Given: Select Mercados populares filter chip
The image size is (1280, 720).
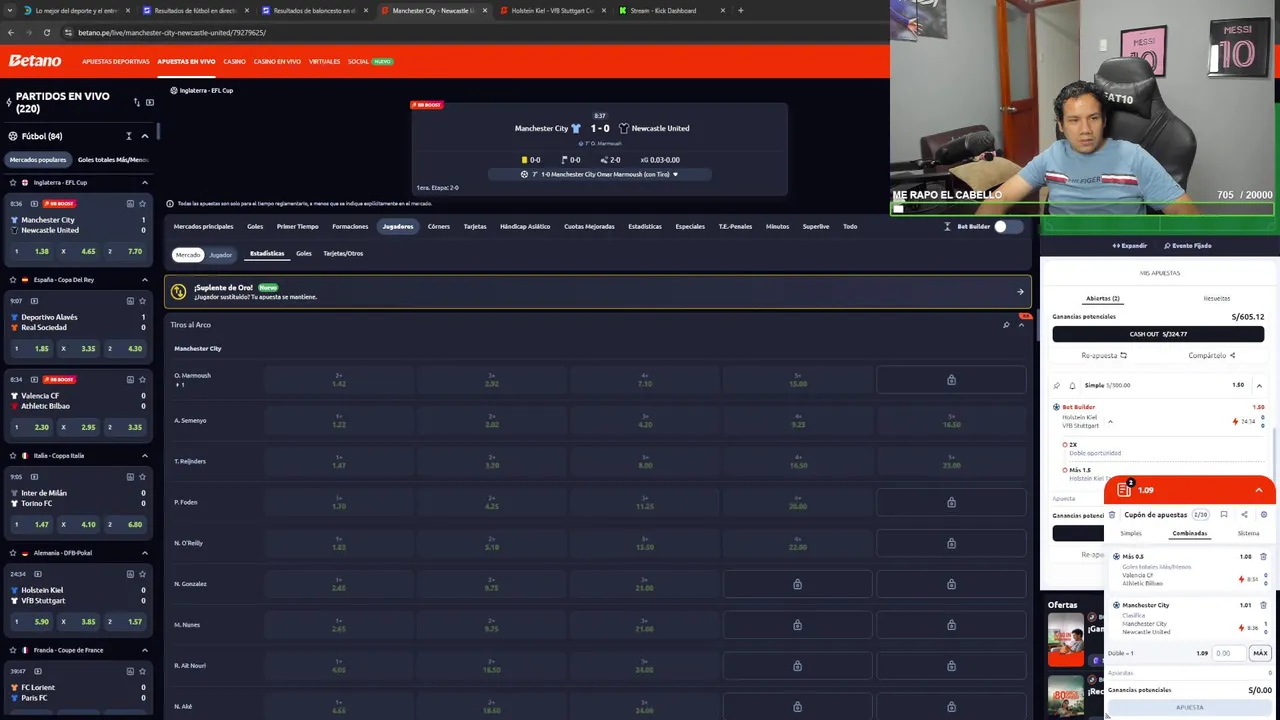Looking at the screenshot, I should tap(38, 160).
